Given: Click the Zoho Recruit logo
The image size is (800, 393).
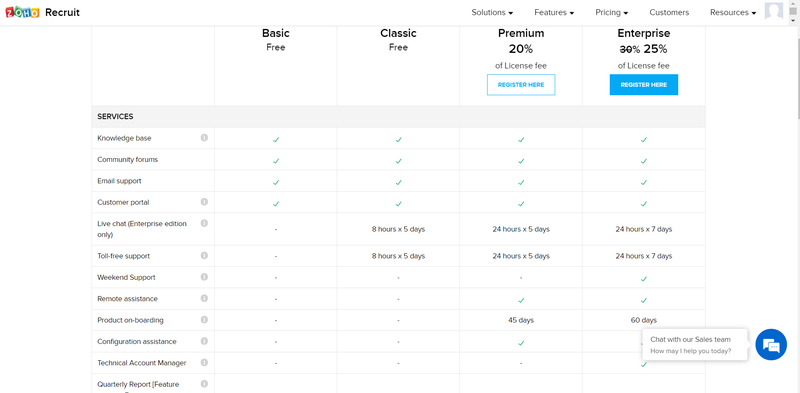Looking at the screenshot, I should 42,13.
